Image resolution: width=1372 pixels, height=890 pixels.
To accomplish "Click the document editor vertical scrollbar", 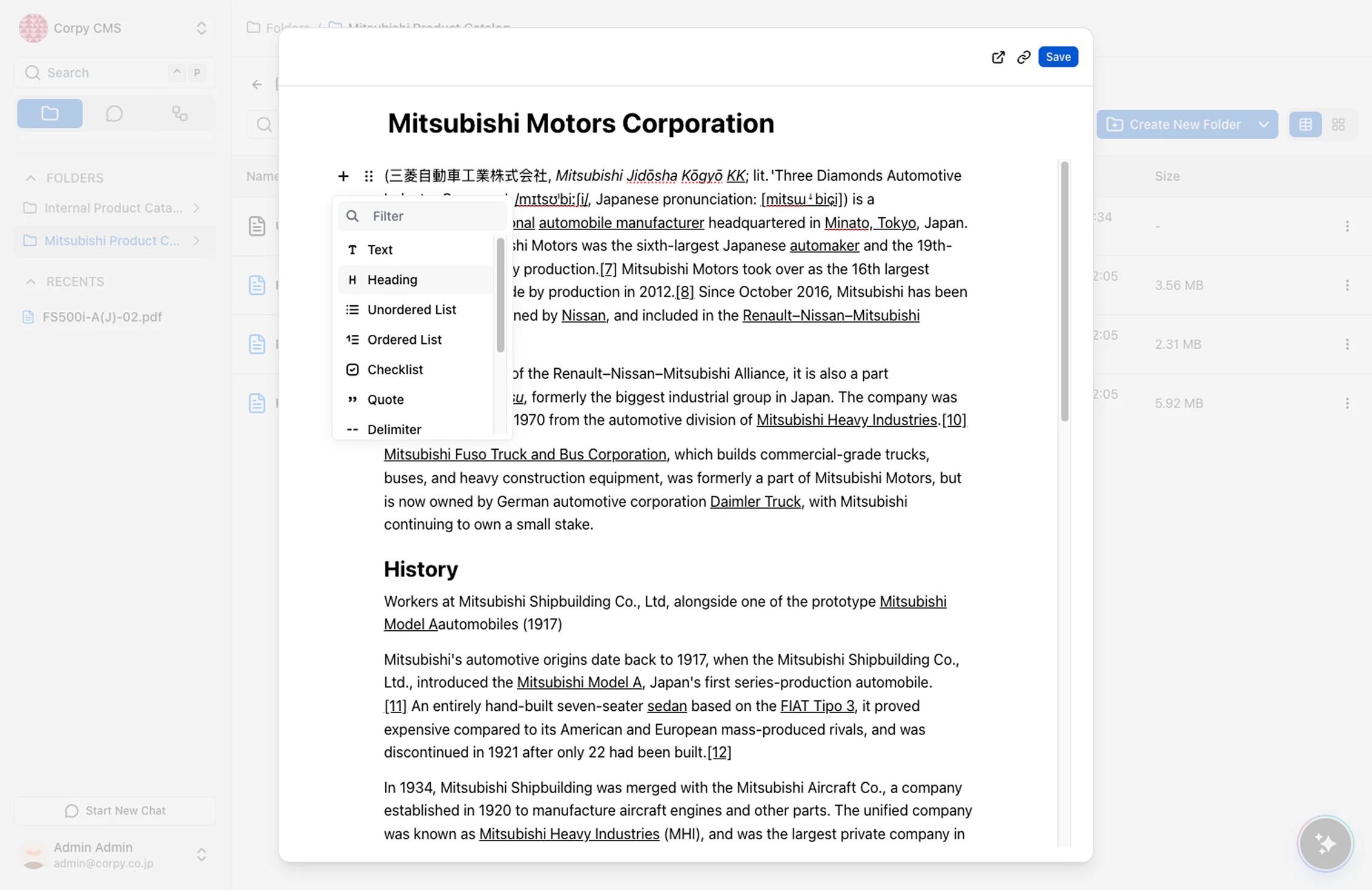I will 1064,291.
